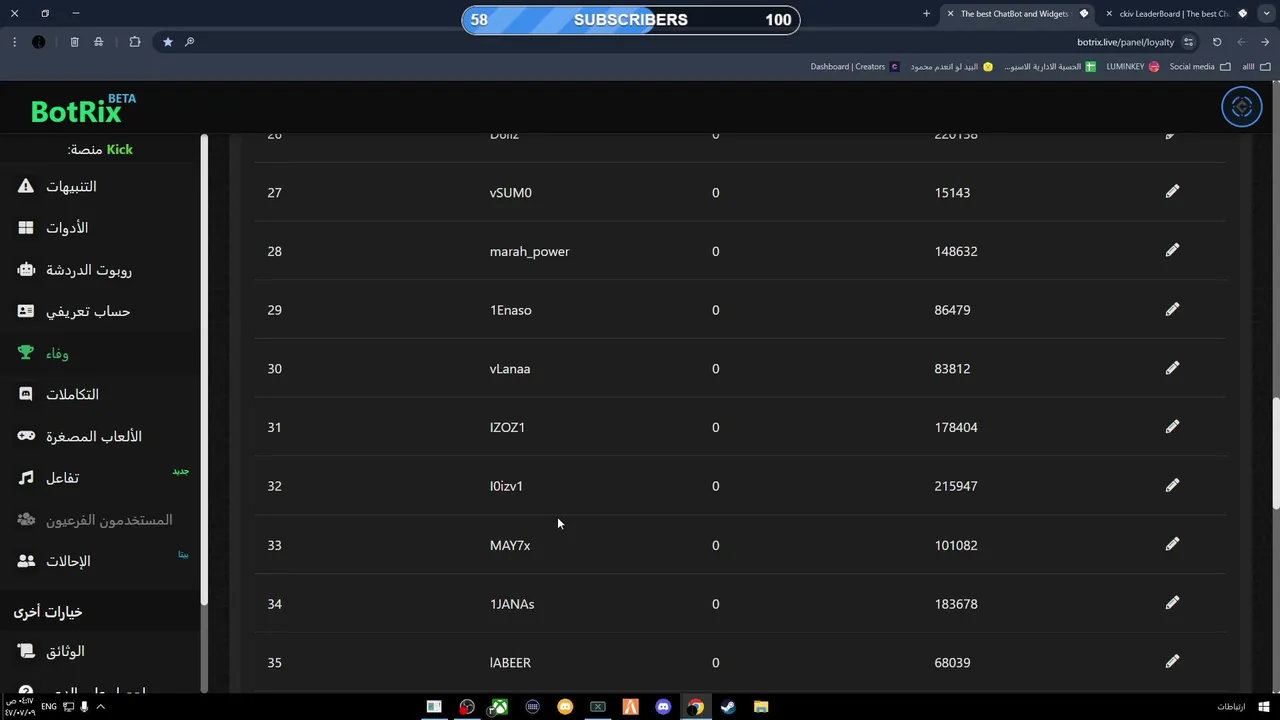Open the browser extensions puzzle icon

point(134,42)
